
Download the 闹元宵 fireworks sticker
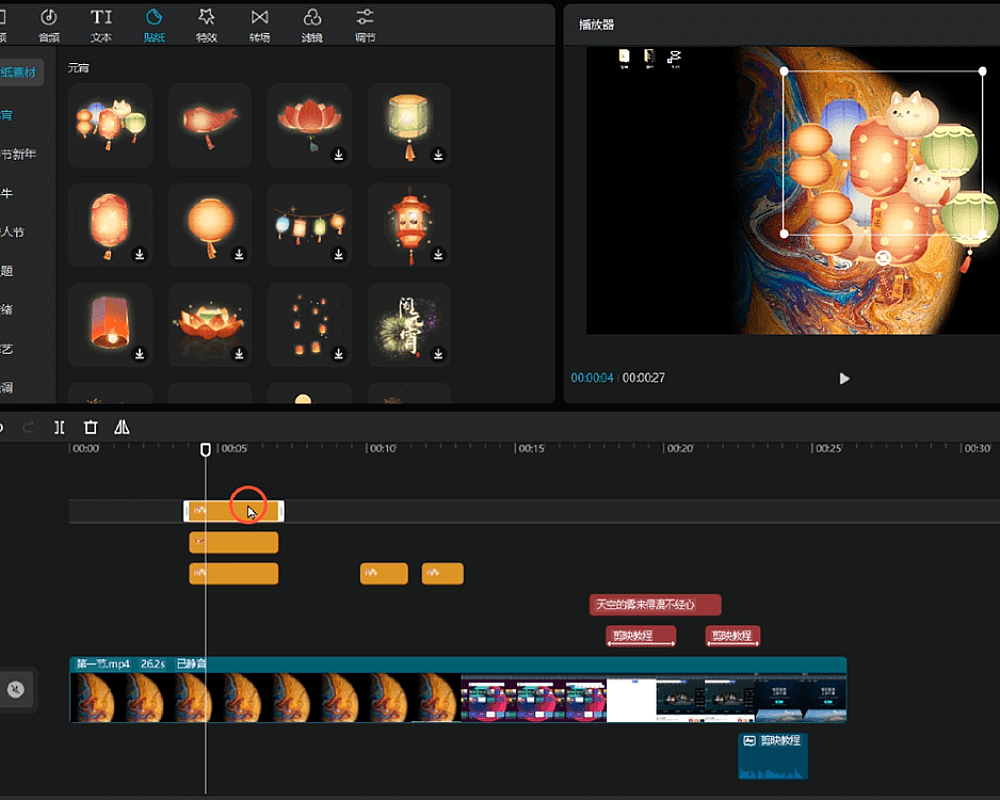438,354
